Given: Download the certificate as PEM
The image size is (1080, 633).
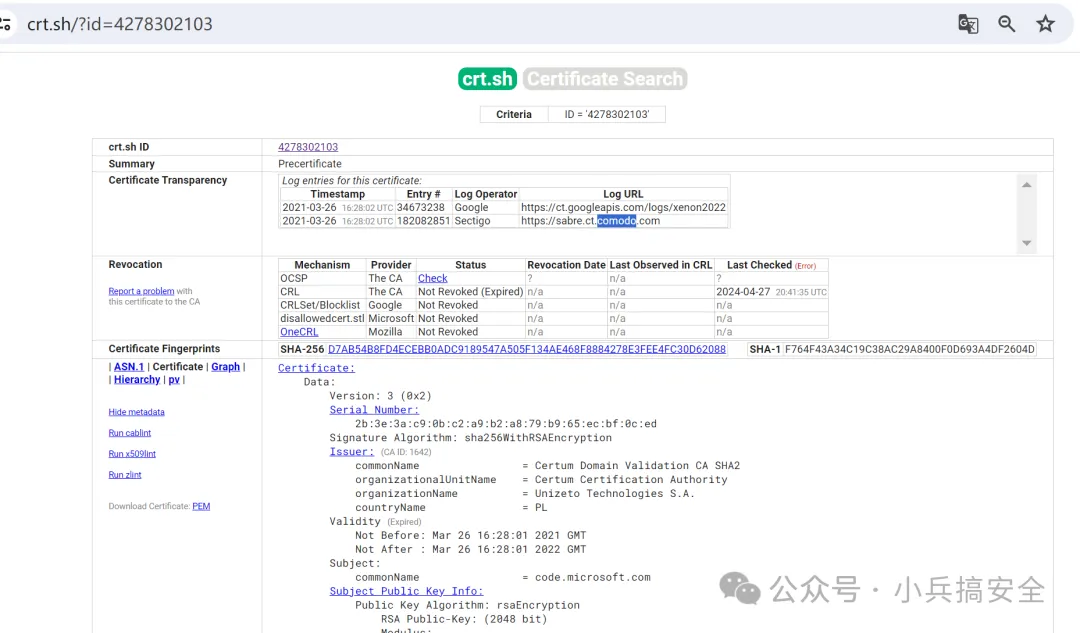Looking at the screenshot, I should [x=201, y=506].
